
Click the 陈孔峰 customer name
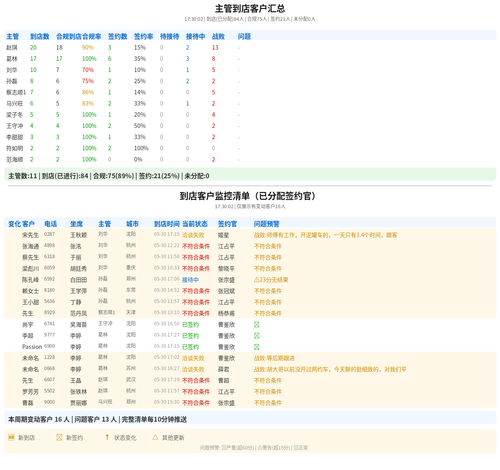(30, 280)
